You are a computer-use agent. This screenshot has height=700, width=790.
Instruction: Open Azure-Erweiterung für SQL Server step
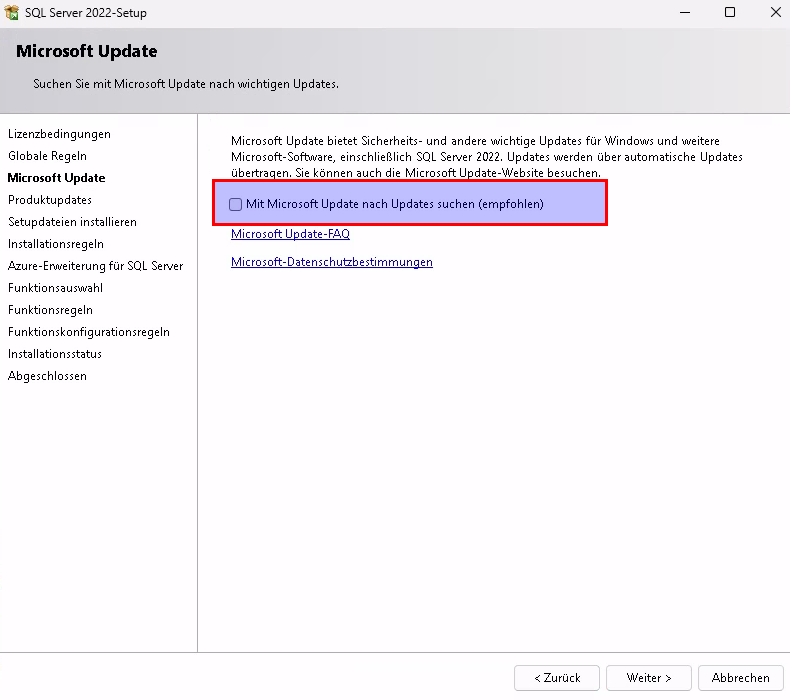pos(95,266)
